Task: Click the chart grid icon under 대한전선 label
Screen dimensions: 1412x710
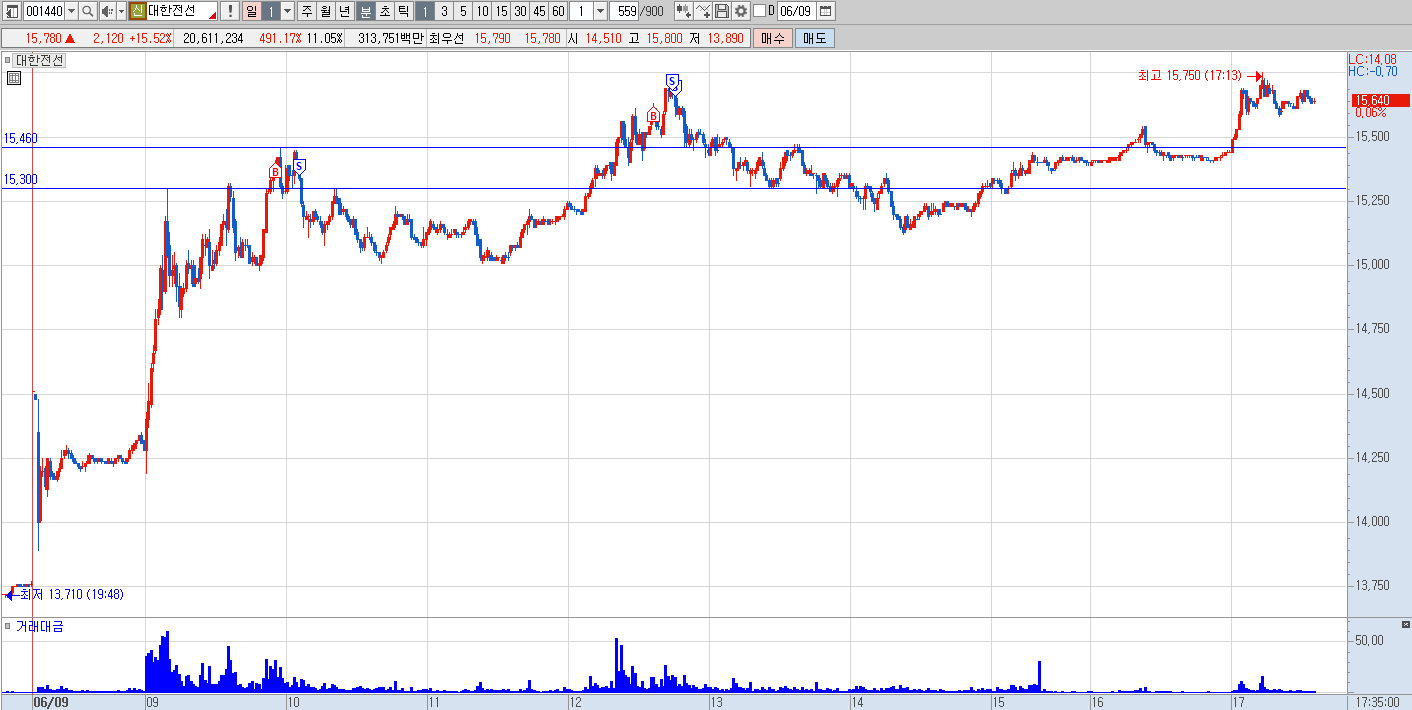Action: point(14,79)
